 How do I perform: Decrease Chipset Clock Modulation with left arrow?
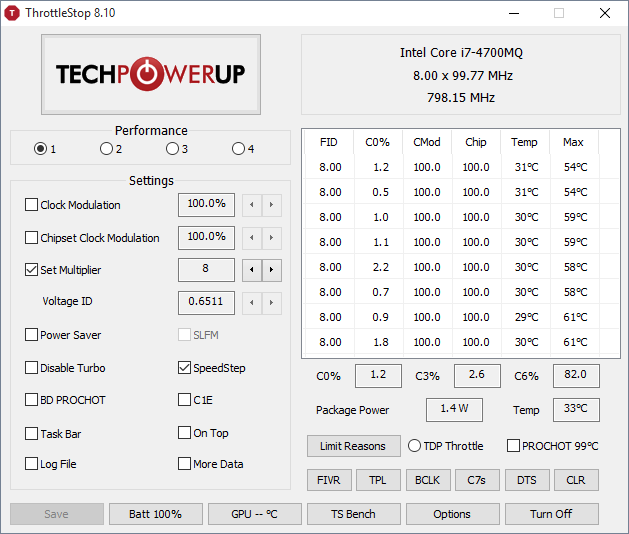pyautogui.click(x=252, y=238)
